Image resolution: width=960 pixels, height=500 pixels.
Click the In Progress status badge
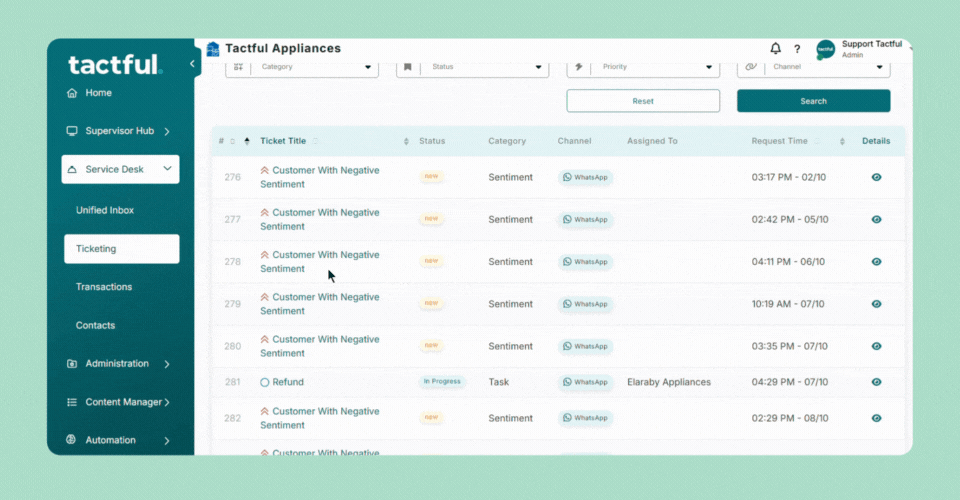click(x=442, y=382)
